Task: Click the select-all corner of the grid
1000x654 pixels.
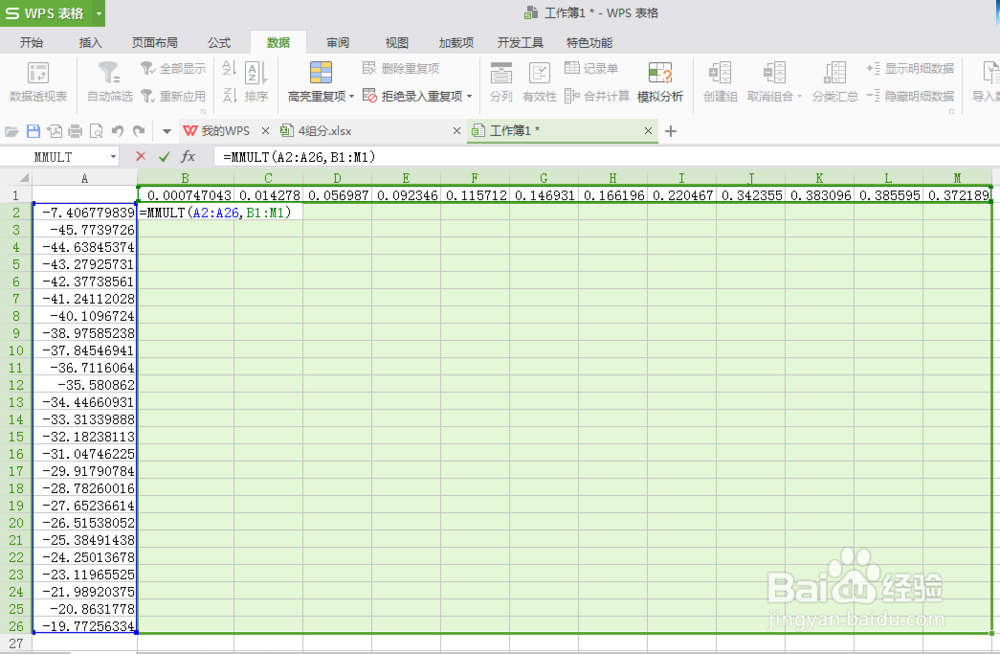Action: click(x=16, y=178)
